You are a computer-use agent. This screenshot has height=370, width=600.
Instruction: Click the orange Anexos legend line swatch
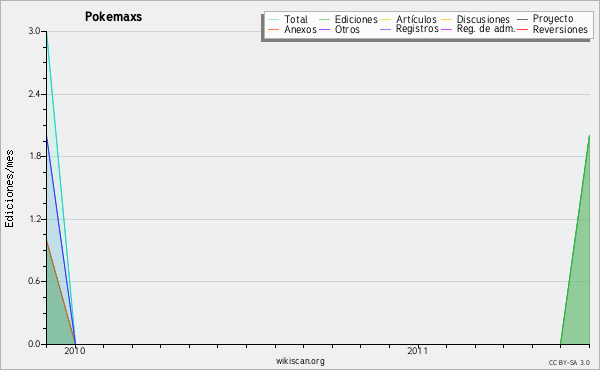click(274, 29)
